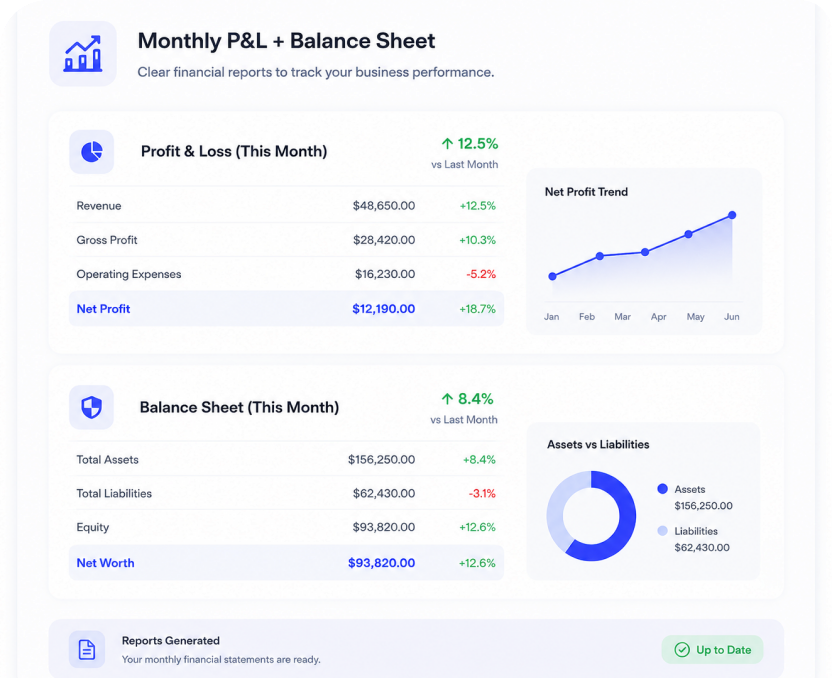Click the Apr axis label on trend chart
Viewport: 832px width, 678px height.
(x=658, y=317)
